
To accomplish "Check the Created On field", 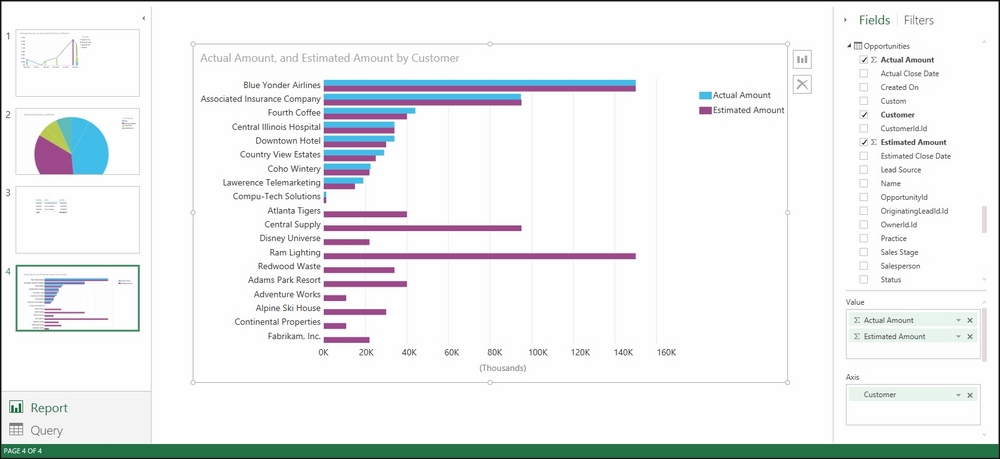I will 864,87.
